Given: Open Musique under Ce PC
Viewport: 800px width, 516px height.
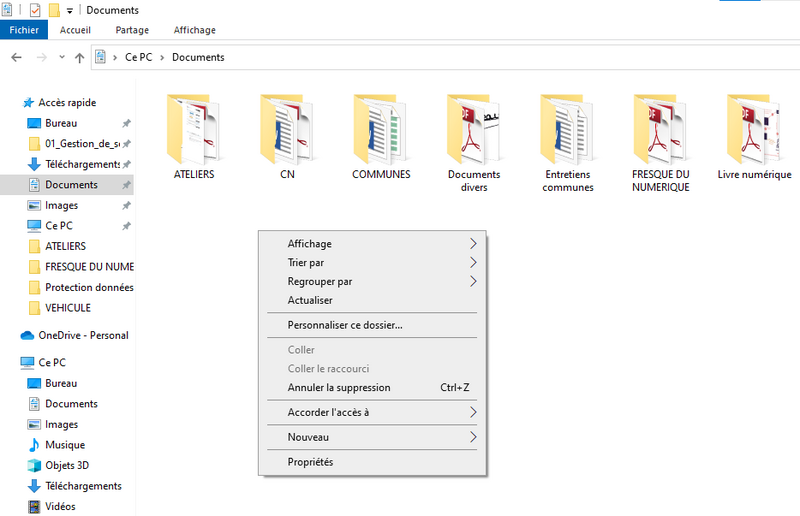Looking at the screenshot, I should pyautogui.click(x=64, y=445).
